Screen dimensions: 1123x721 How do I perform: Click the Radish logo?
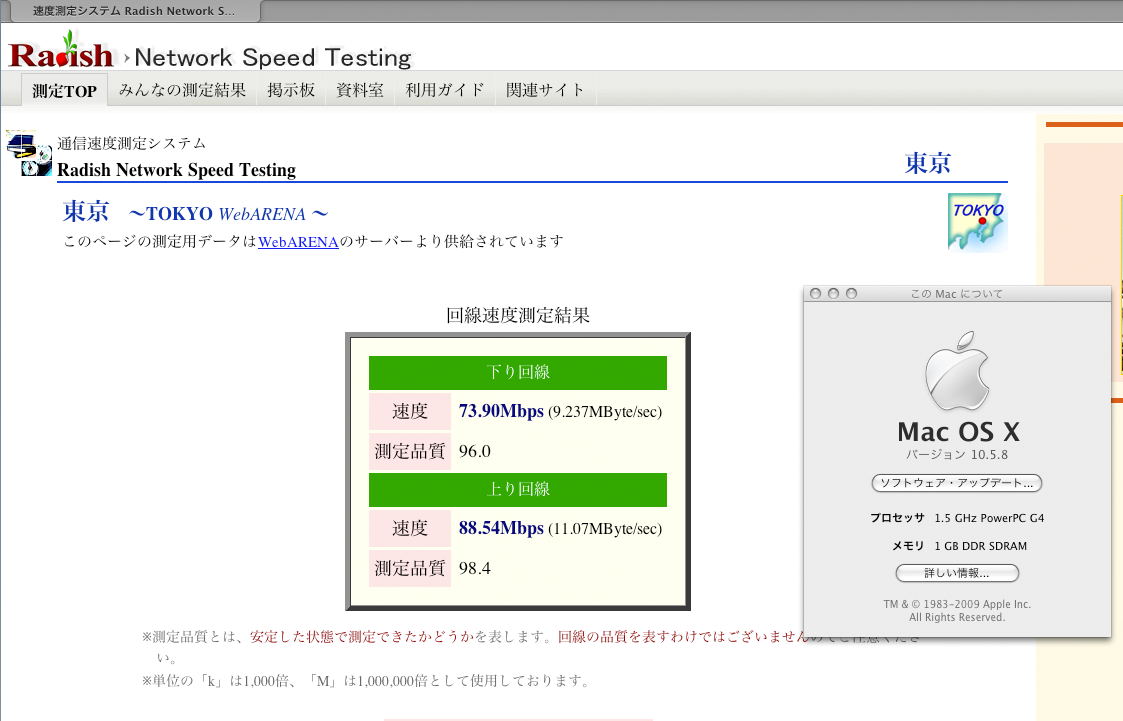click(x=61, y=50)
